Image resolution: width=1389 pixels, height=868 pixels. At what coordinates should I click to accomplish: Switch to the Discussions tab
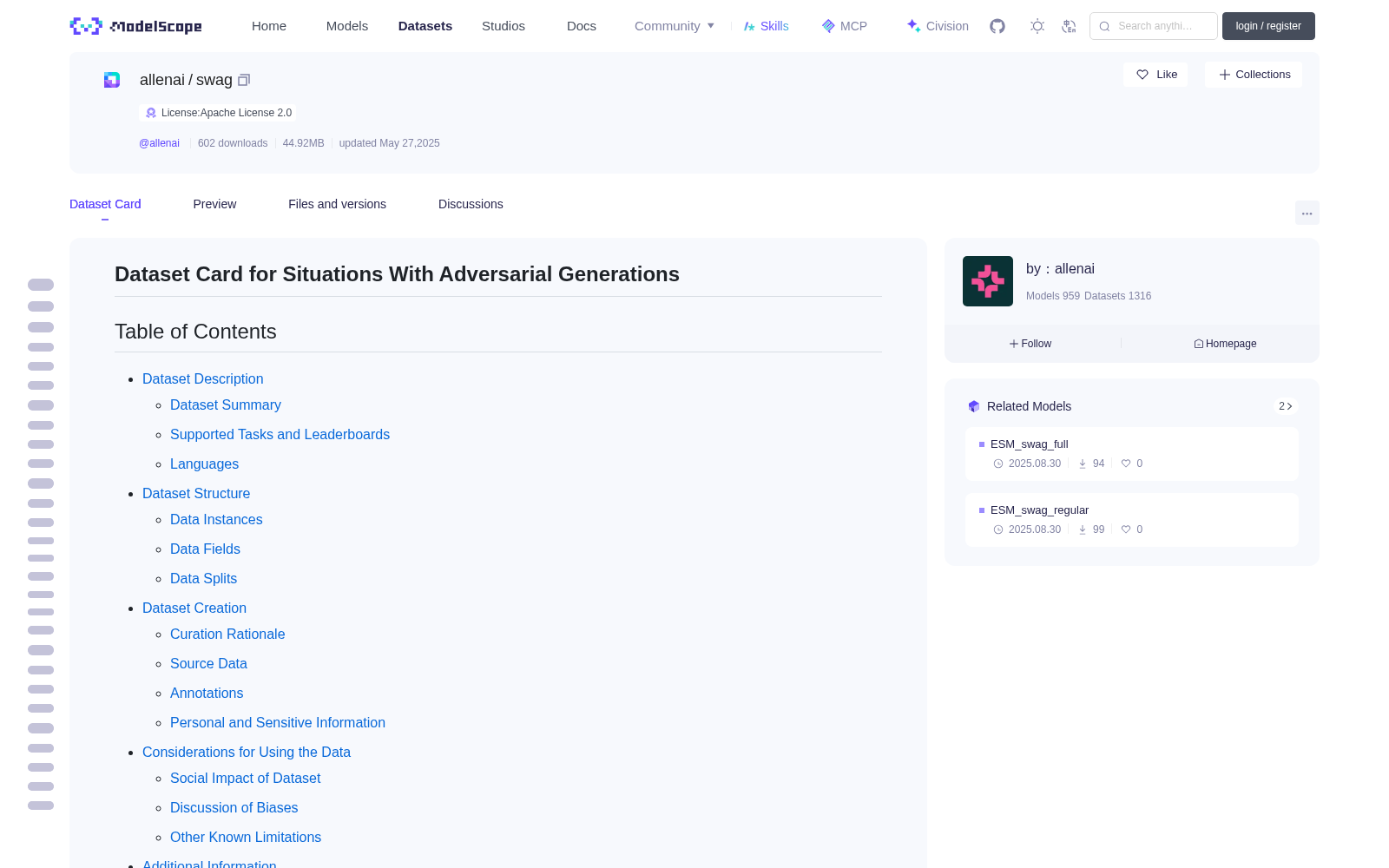click(471, 204)
